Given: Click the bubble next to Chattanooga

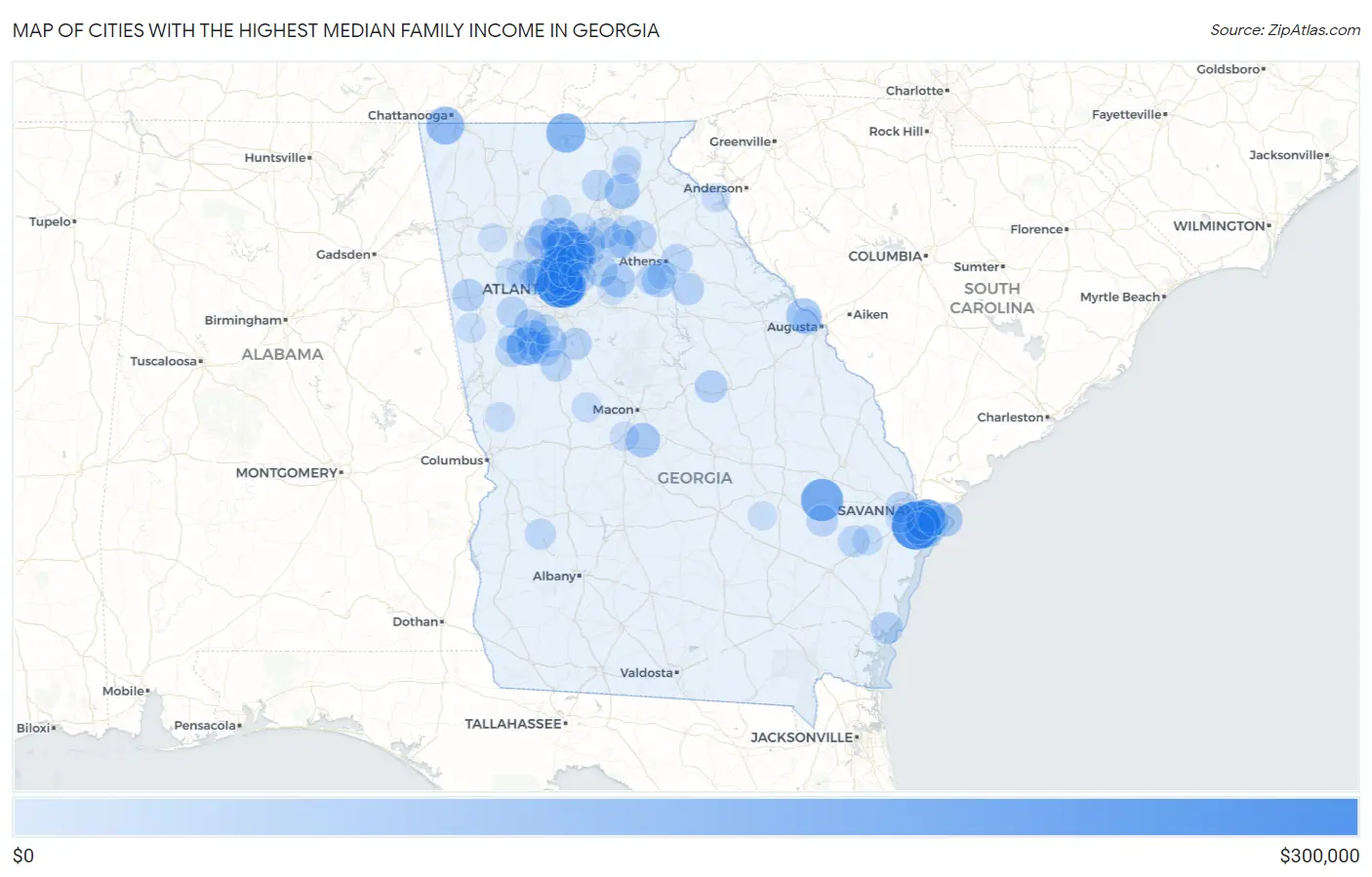Looking at the screenshot, I should (445, 126).
